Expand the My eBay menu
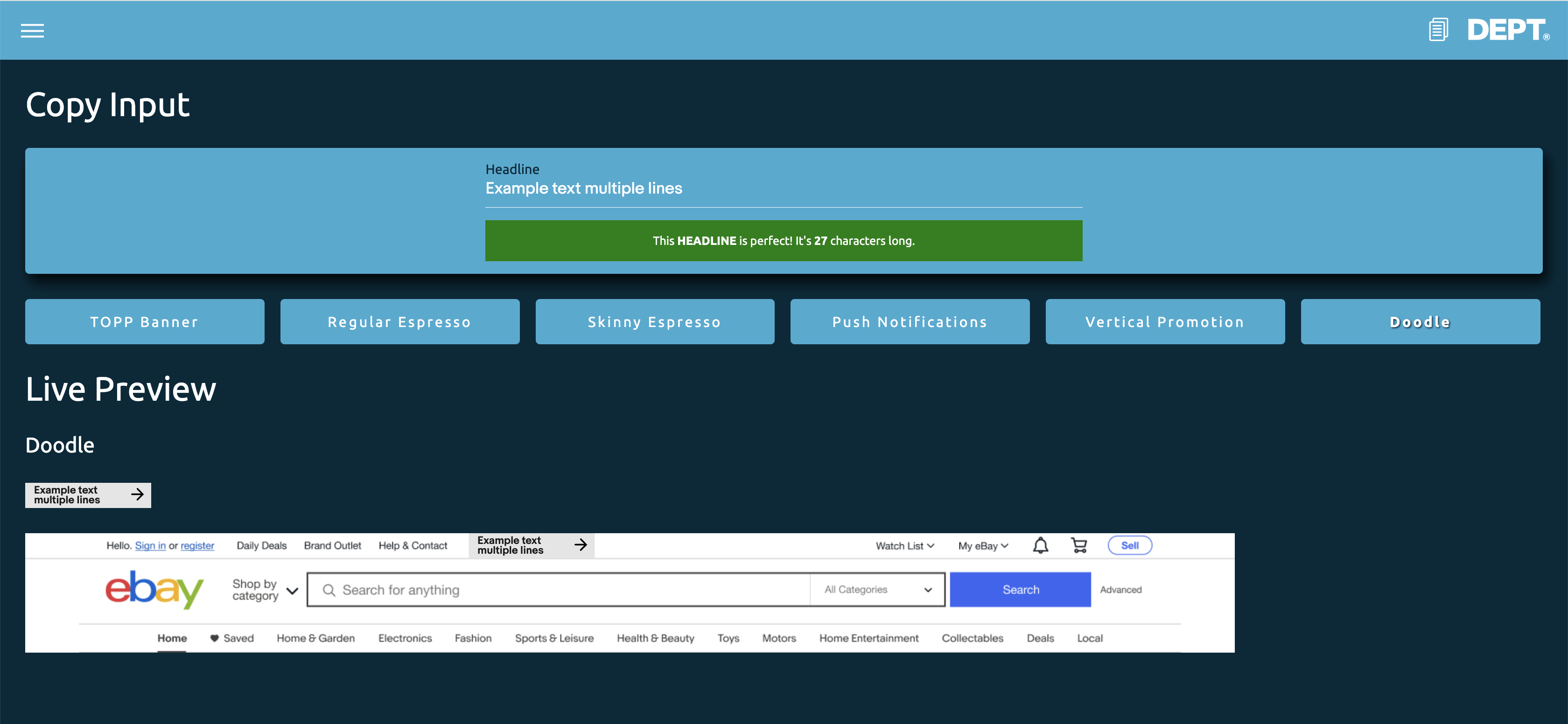This screenshot has height=724, width=1568. pos(982,546)
